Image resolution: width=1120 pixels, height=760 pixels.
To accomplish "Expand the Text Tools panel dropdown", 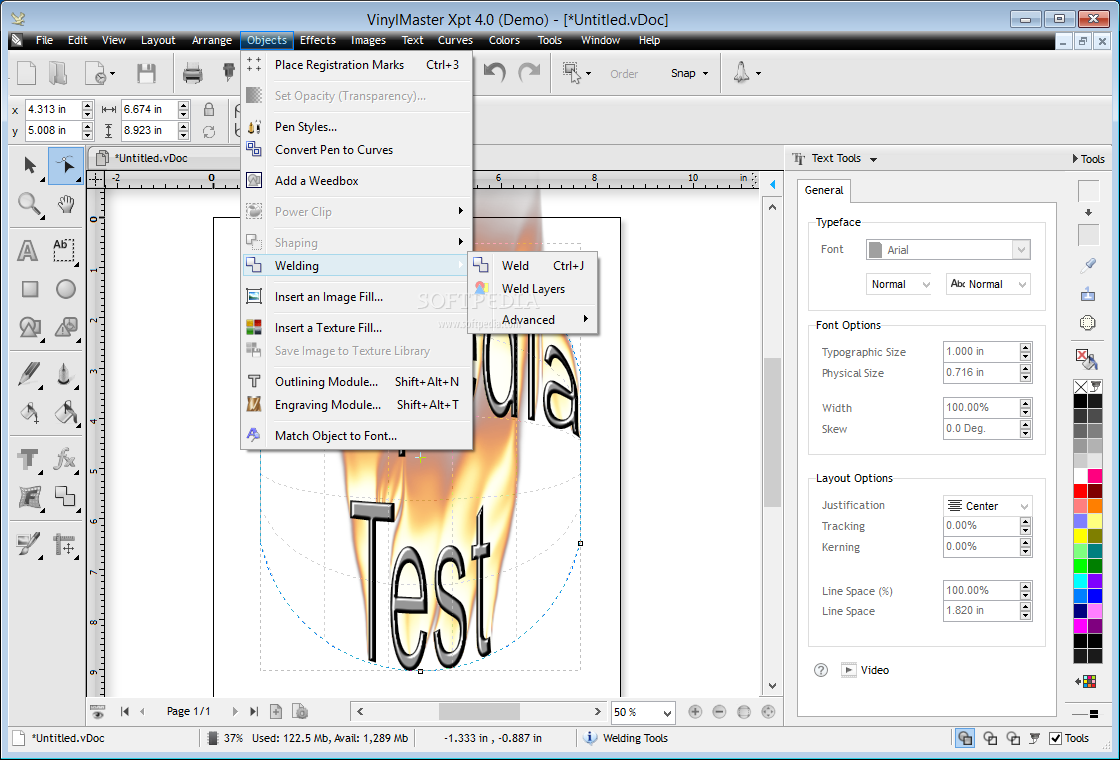I will (873, 159).
